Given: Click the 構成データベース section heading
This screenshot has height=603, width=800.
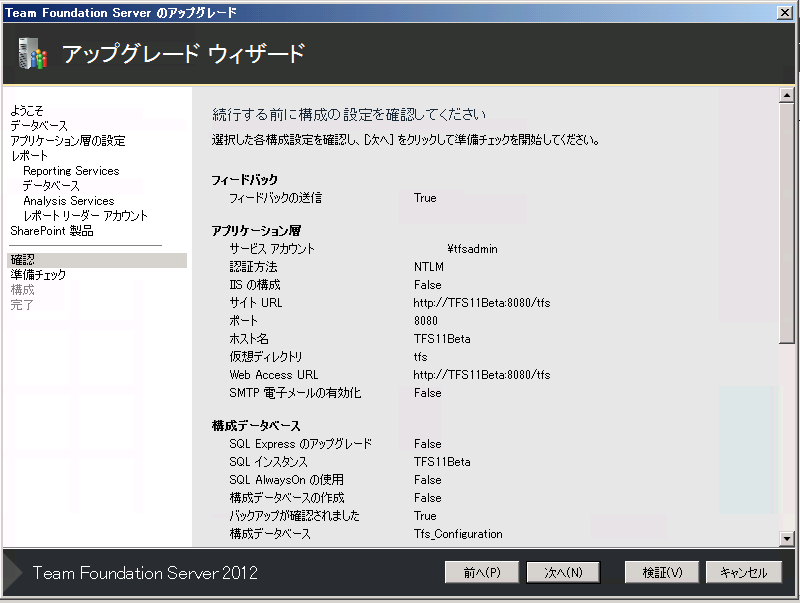Looking at the screenshot, I should coord(256,425).
